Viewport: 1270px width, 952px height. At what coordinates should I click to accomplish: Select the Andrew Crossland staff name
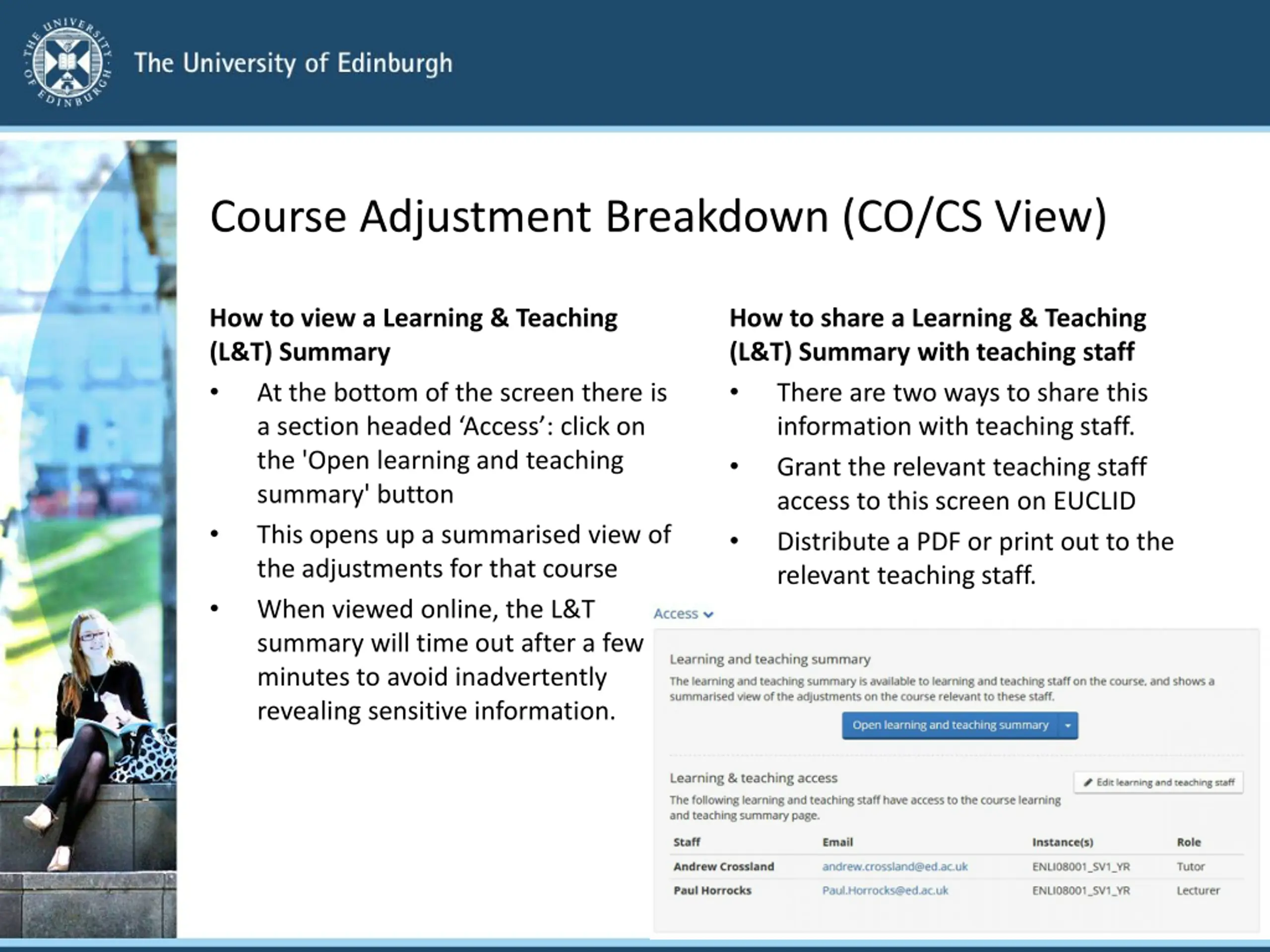[723, 867]
